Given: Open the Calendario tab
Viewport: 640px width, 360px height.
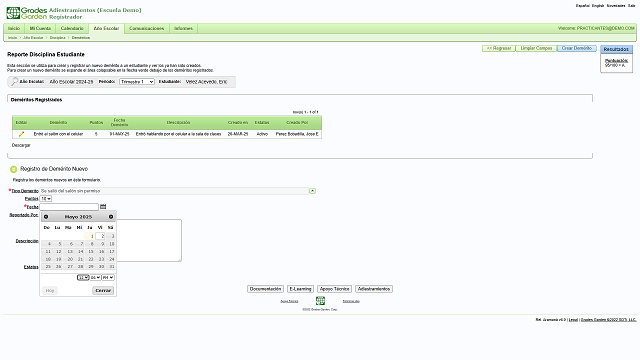Looking at the screenshot, I should tap(72, 29).
